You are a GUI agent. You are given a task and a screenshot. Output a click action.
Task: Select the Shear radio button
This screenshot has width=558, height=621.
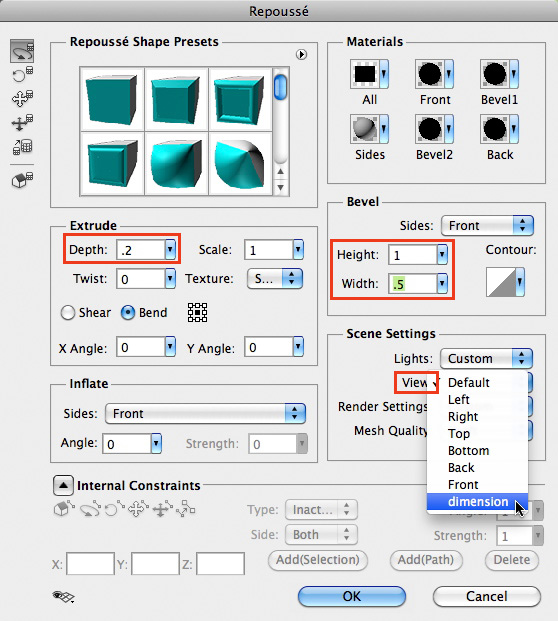68,312
